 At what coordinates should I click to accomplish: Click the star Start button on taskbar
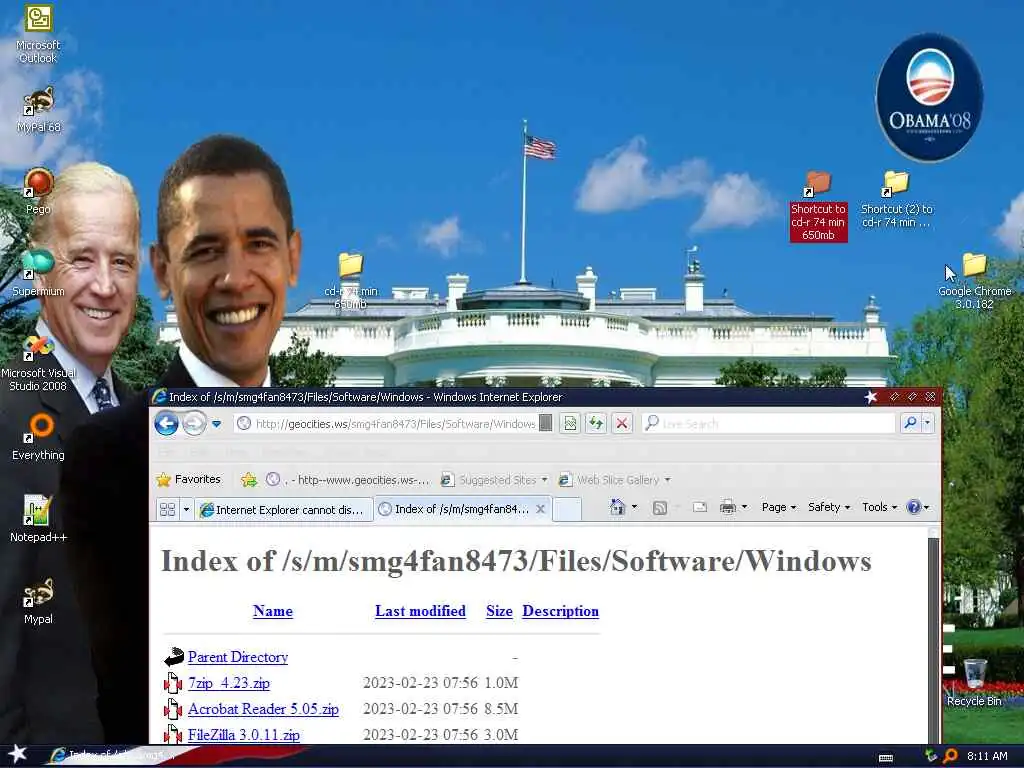pos(18,755)
